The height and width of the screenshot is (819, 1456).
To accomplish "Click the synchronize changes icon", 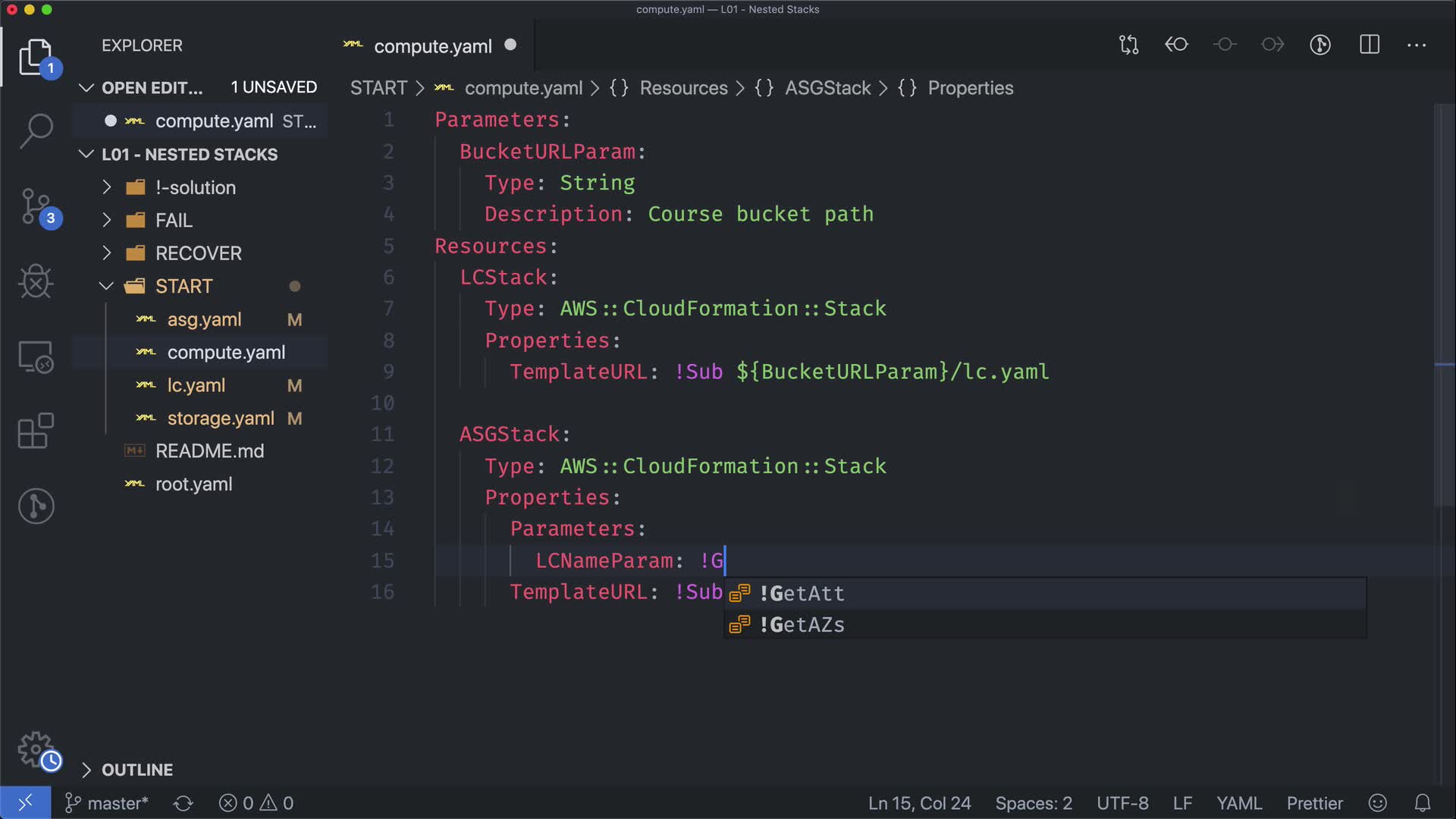I will tap(183, 803).
